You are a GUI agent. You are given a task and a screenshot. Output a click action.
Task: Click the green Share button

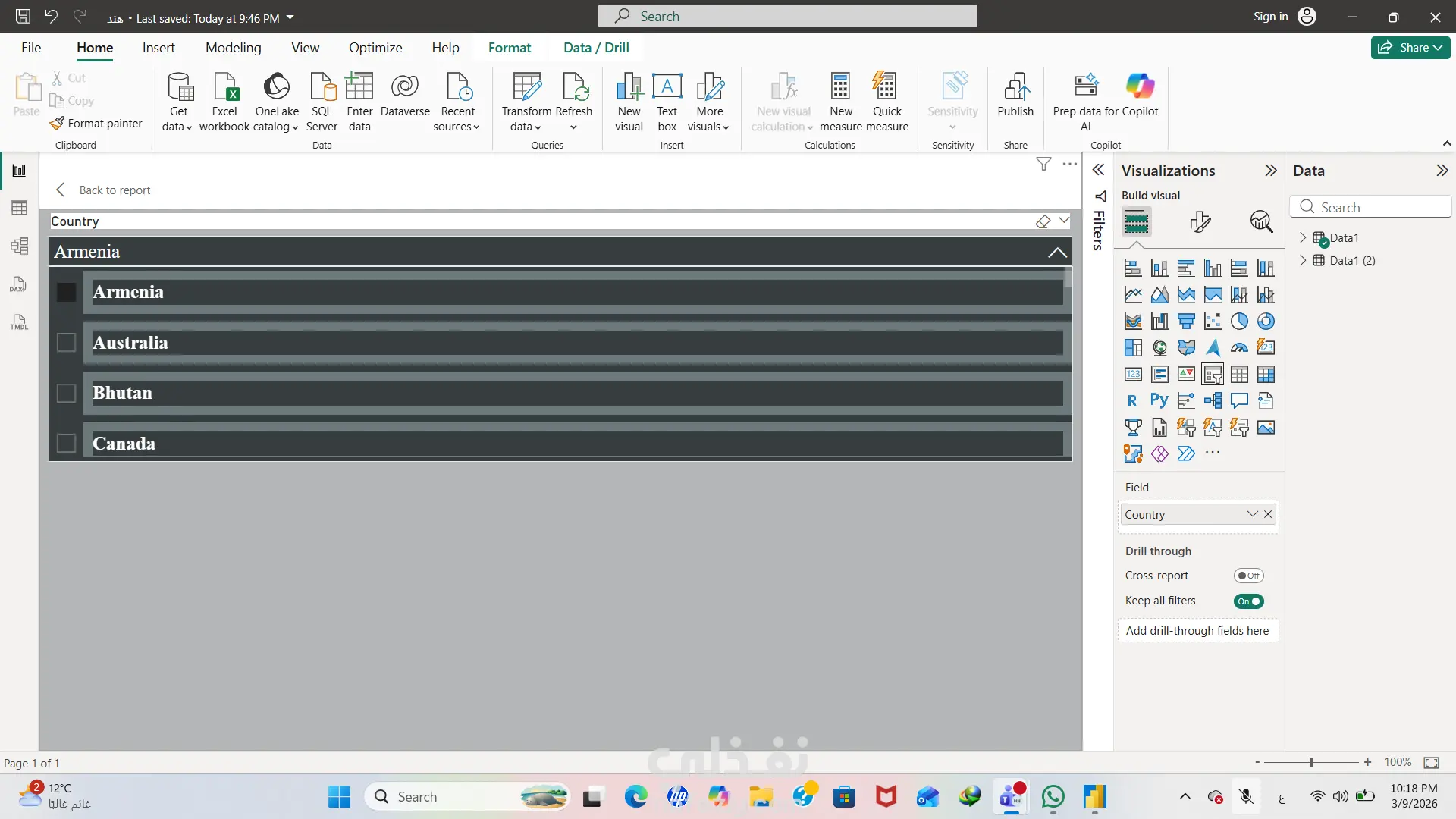pos(1410,47)
